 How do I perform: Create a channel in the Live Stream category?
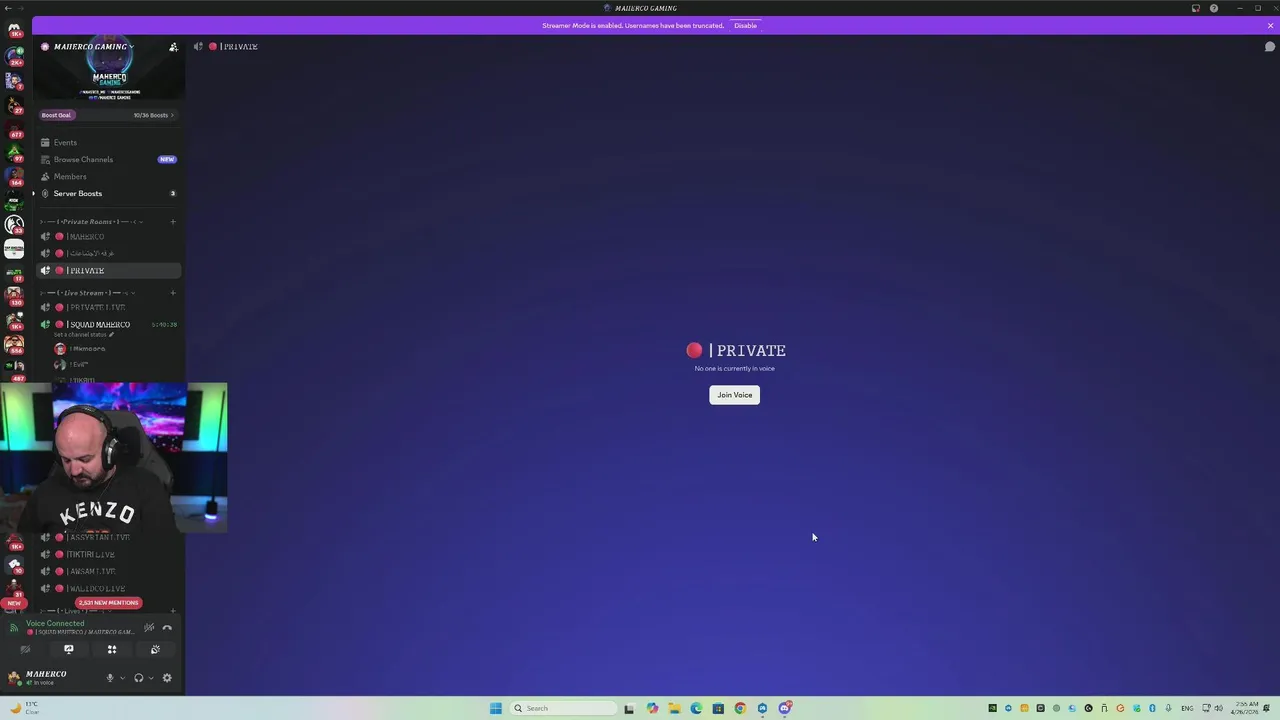point(173,293)
